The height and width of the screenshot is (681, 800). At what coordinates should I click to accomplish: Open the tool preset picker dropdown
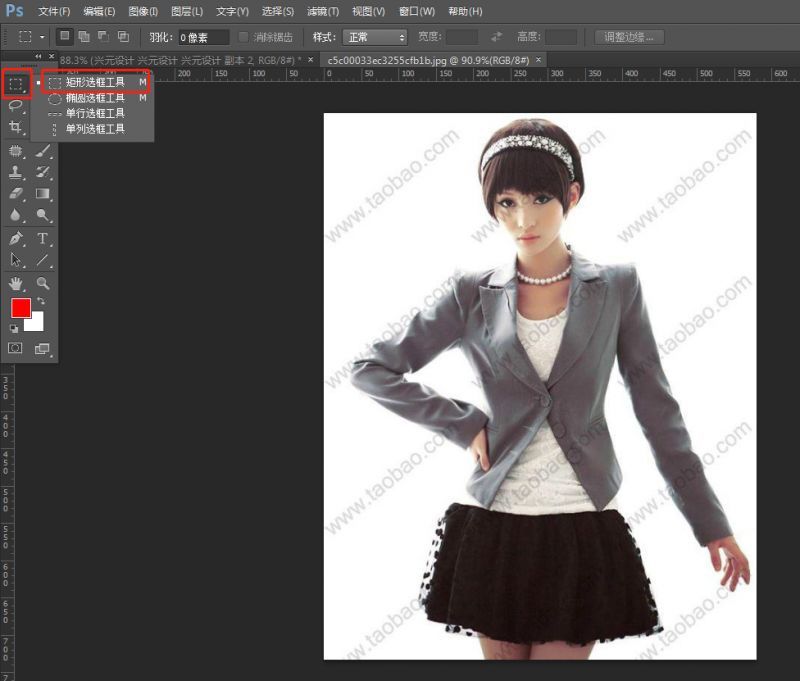click(x=41, y=36)
